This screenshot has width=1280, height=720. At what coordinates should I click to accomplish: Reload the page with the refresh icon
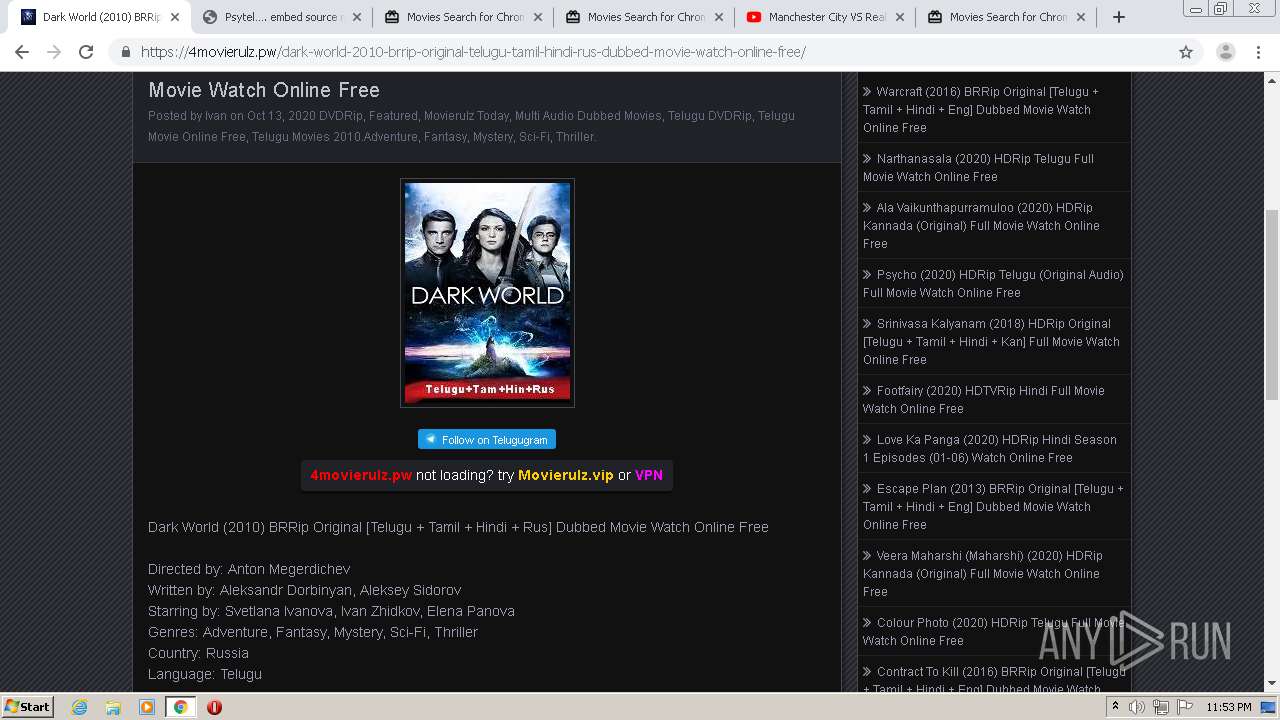(86, 52)
